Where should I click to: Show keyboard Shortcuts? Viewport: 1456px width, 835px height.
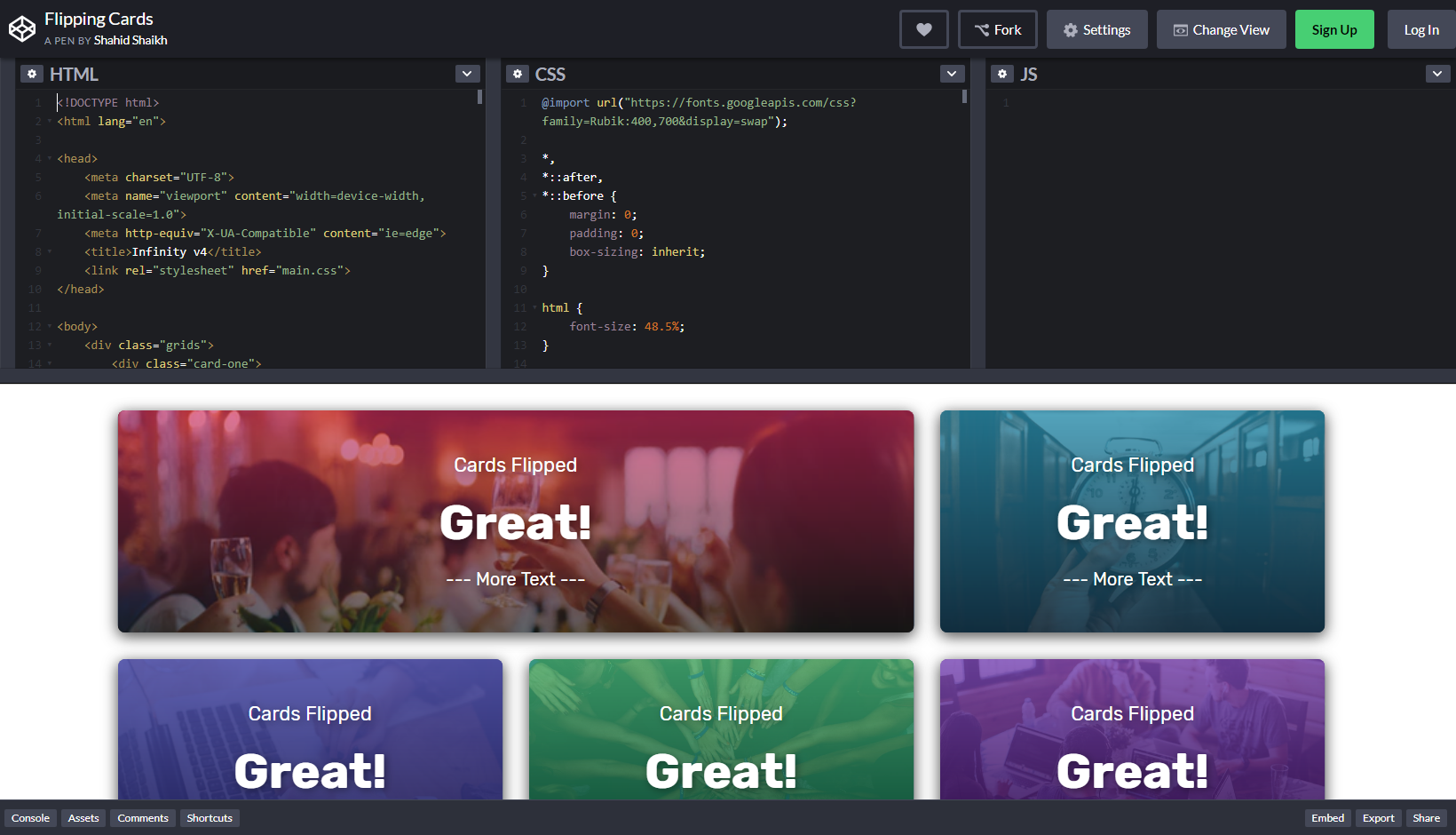click(210, 818)
